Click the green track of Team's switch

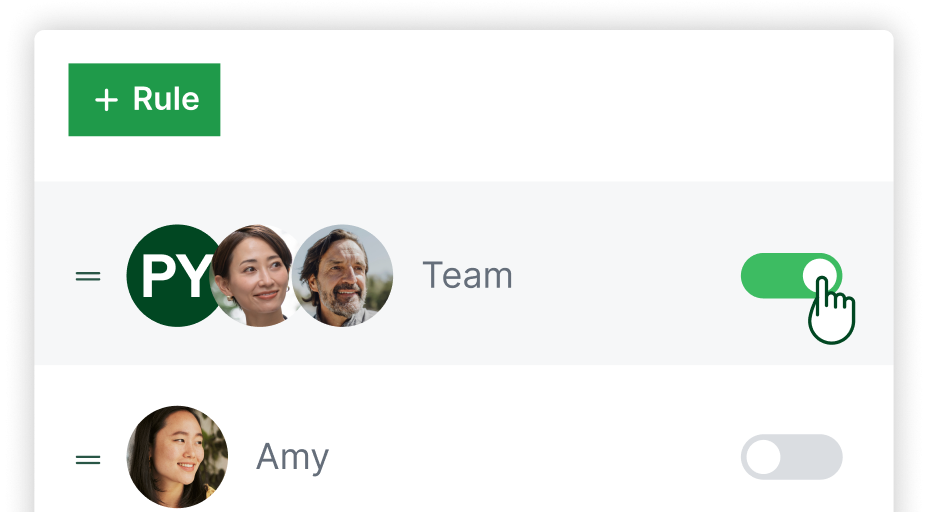click(x=769, y=276)
